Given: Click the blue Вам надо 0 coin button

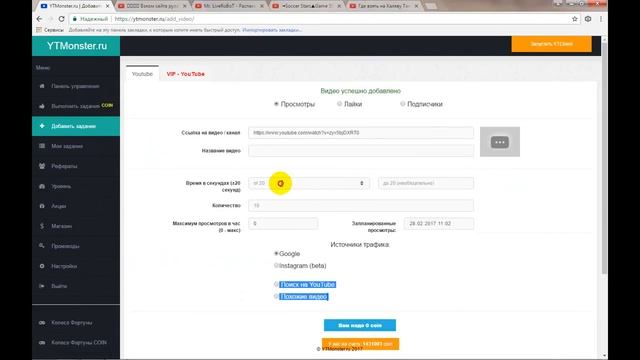Looking at the screenshot, I should point(360,325).
